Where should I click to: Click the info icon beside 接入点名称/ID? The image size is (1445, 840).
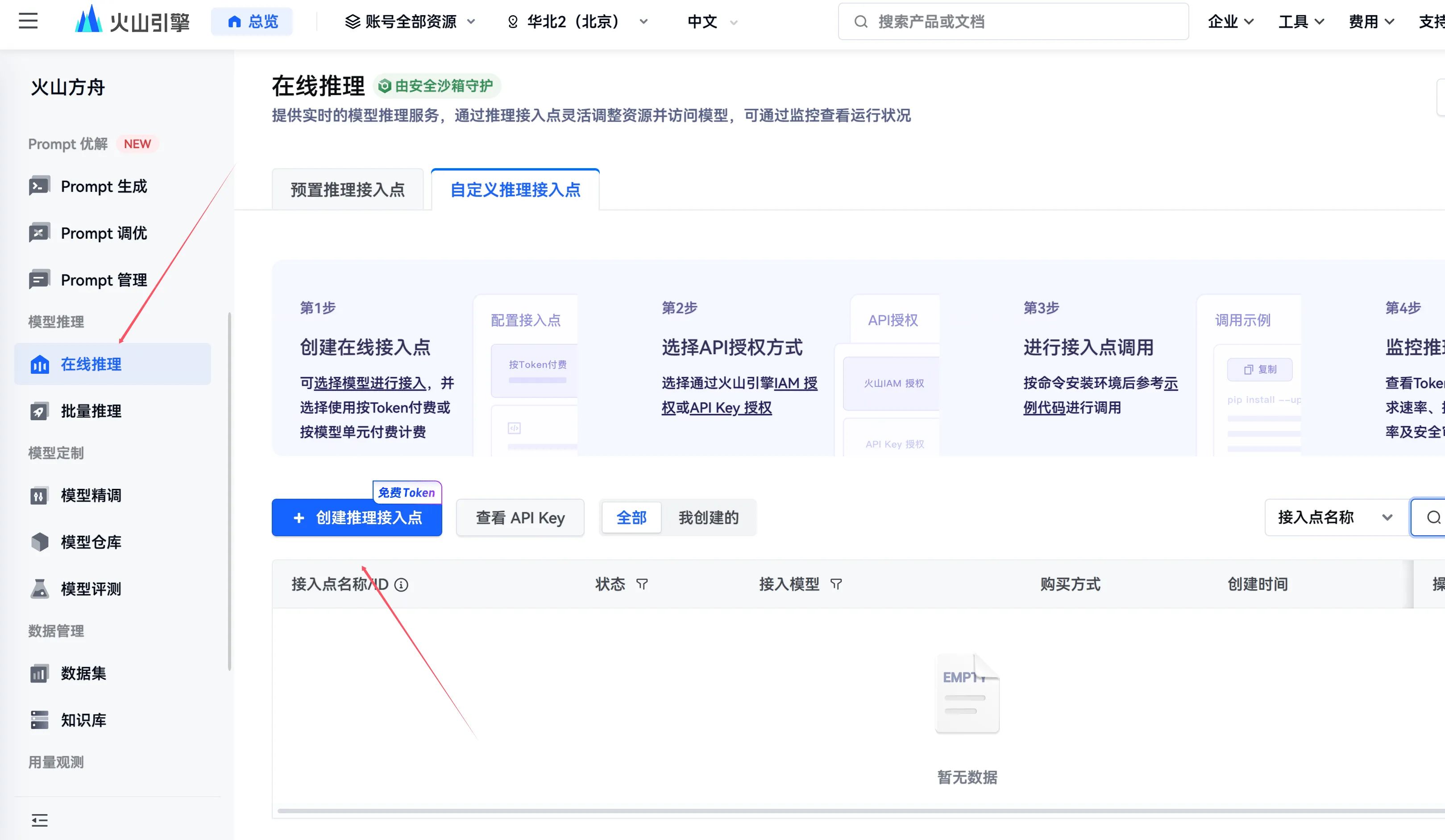pyautogui.click(x=401, y=585)
